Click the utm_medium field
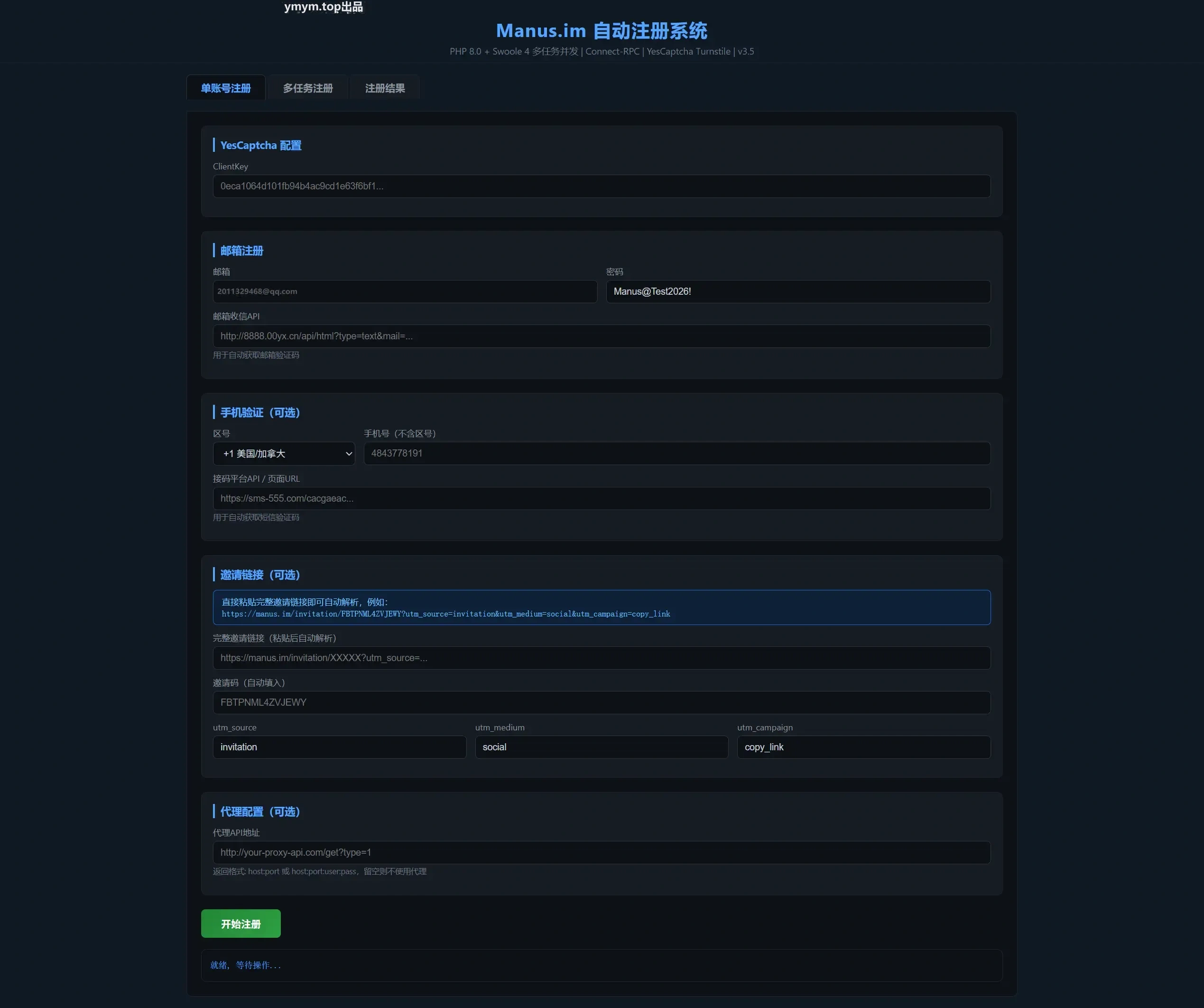The width and height of the screenshot is (1204, 1008). tap(602, 747)
